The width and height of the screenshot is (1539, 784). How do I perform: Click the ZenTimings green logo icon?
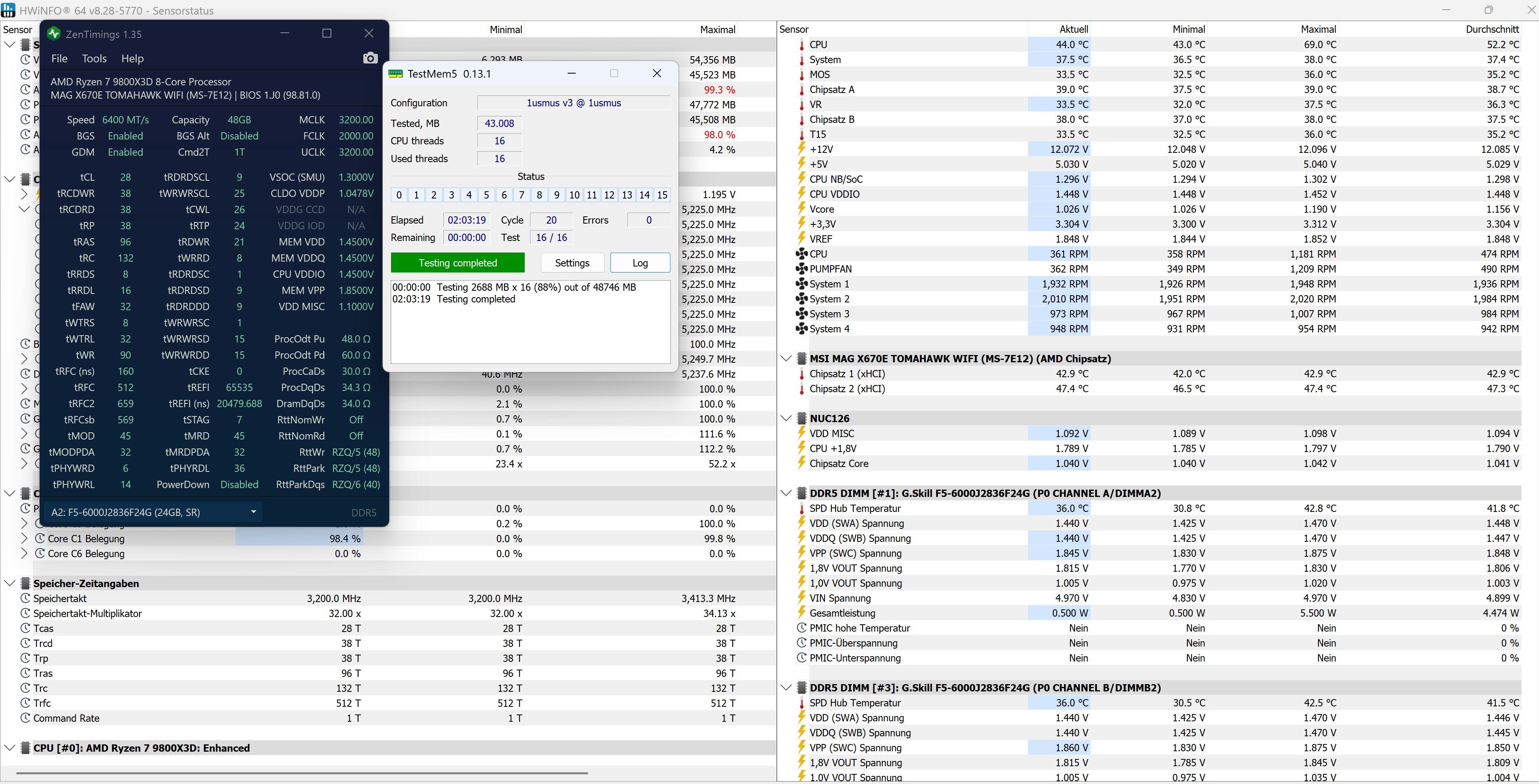coord(54,34)
